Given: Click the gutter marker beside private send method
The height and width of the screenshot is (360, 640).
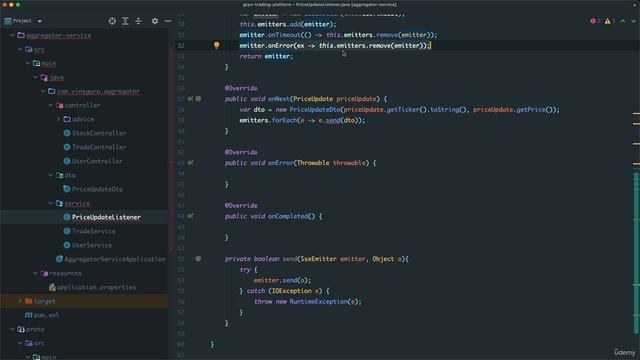Looking at the screenshot, I should click(198, 259).
